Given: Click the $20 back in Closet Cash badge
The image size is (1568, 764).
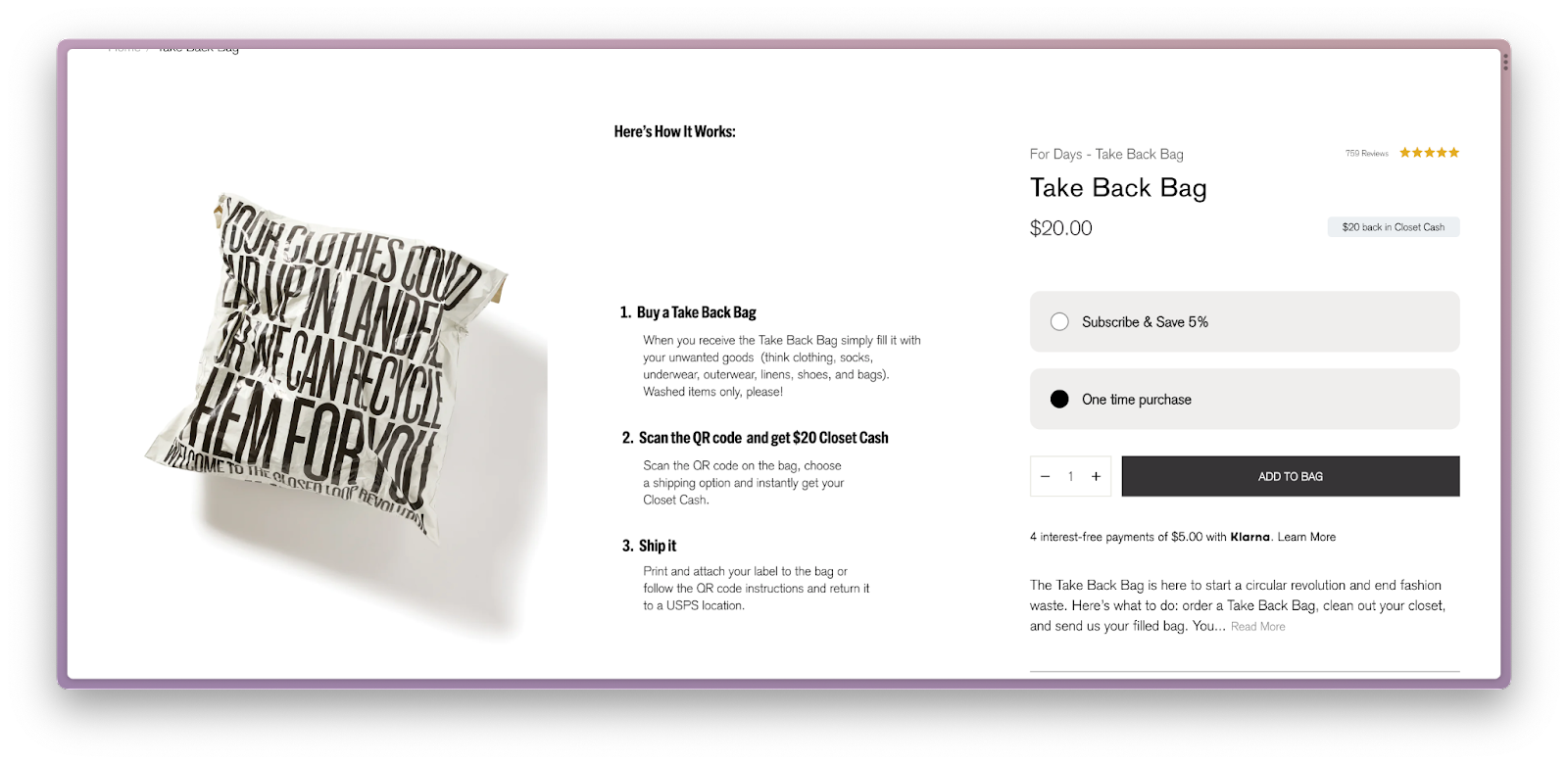Looking at the screenshot, I should (1393, 226).
